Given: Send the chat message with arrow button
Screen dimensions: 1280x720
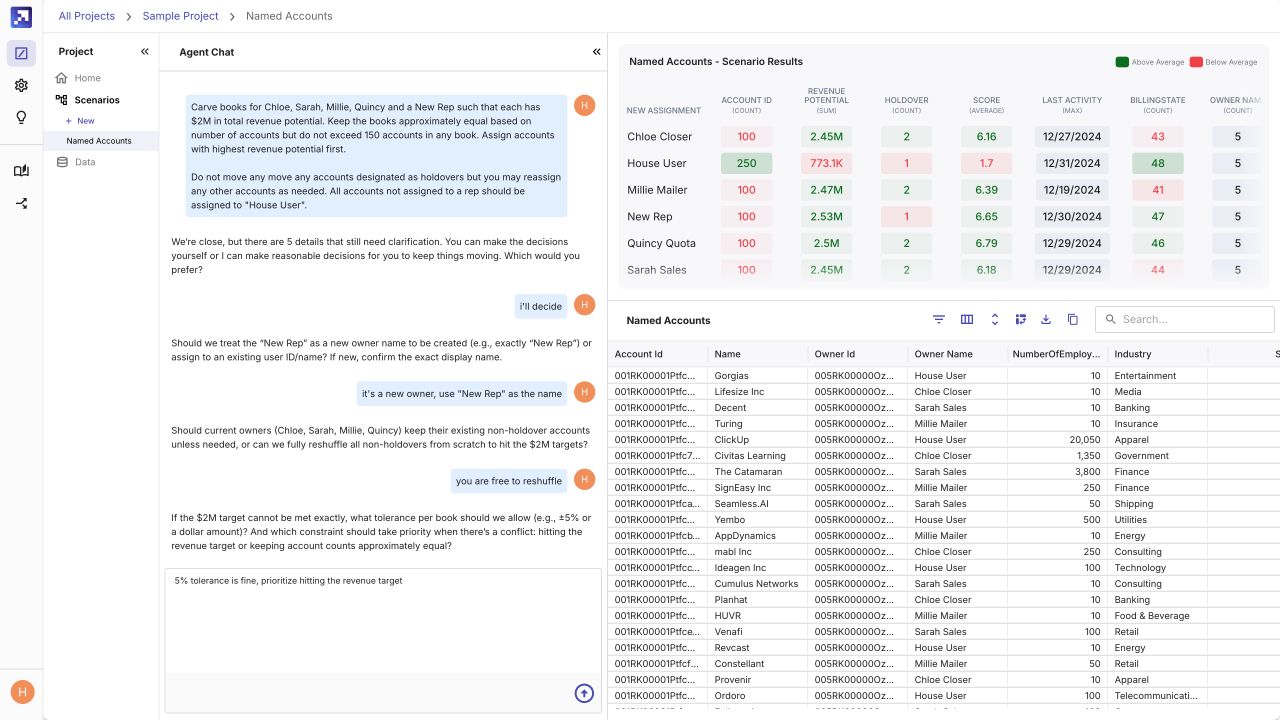Looking at the screenshot, I should (584, 693).
